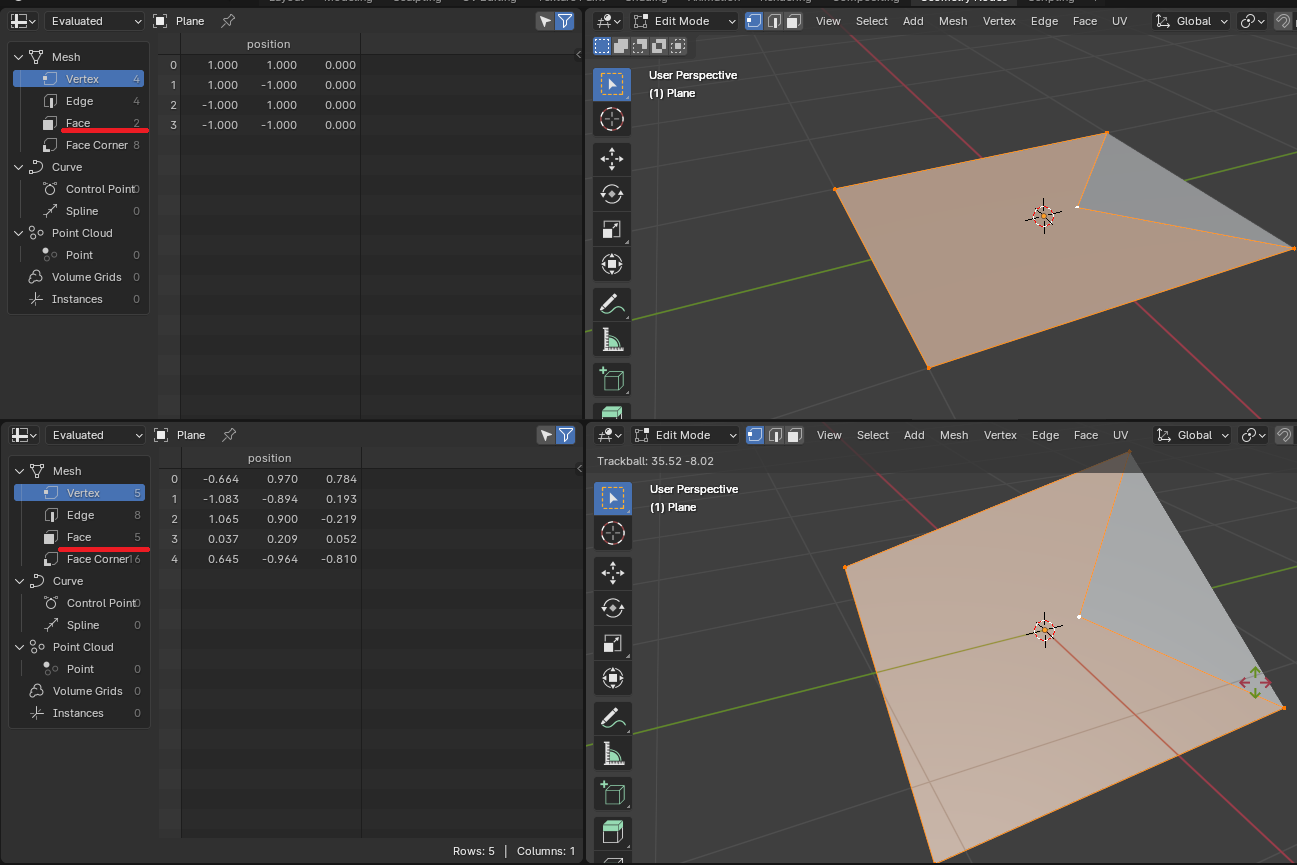The height and width of the screenshot is (865, 1297).
Task: Select the Extrude Region tool in the lower viewport
Action: coord(613,832)
